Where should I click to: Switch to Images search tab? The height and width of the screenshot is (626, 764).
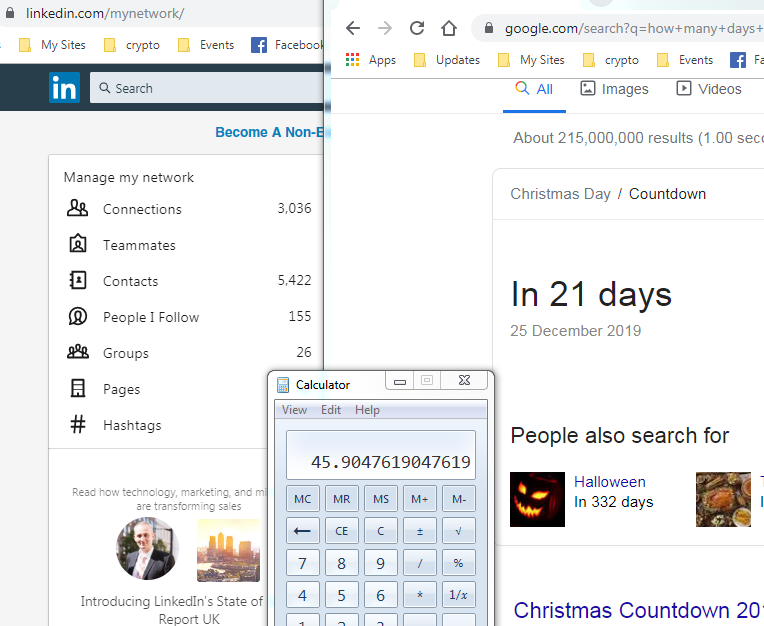(x=614, y=89)
